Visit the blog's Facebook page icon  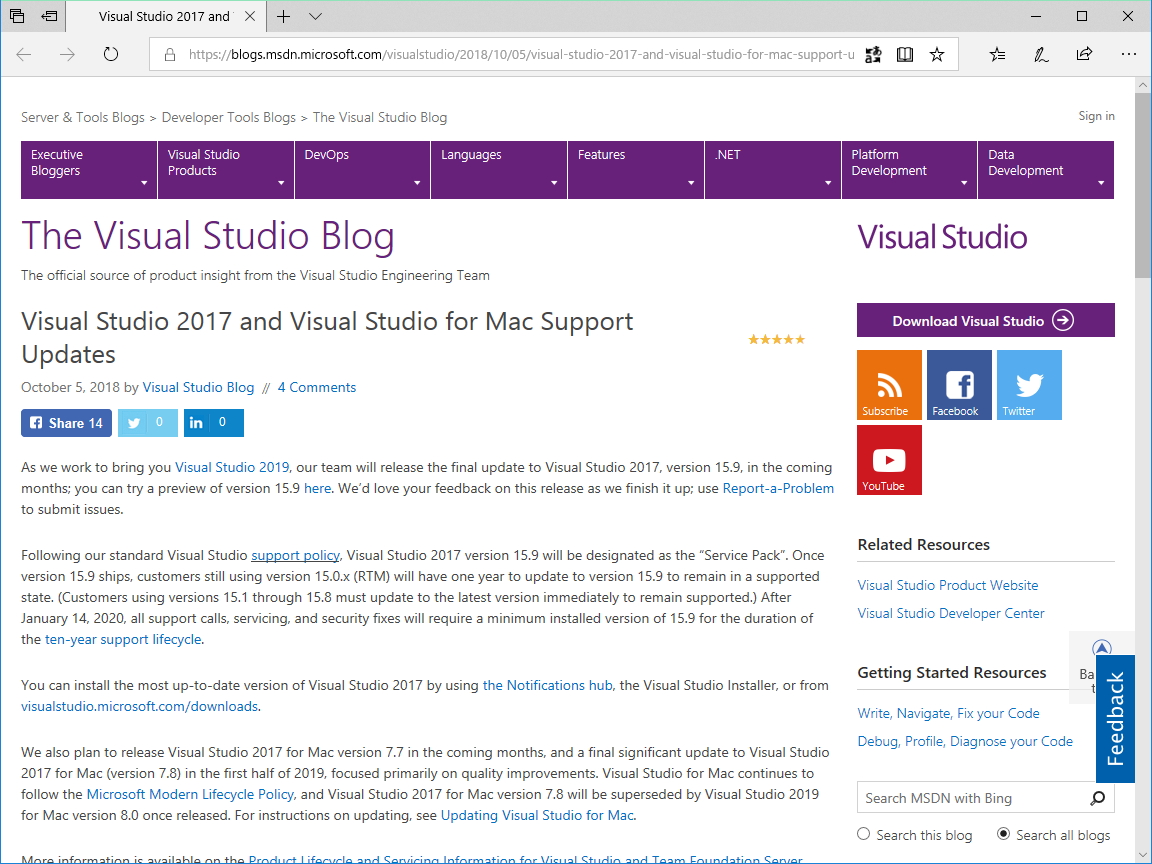pos(958,384)
